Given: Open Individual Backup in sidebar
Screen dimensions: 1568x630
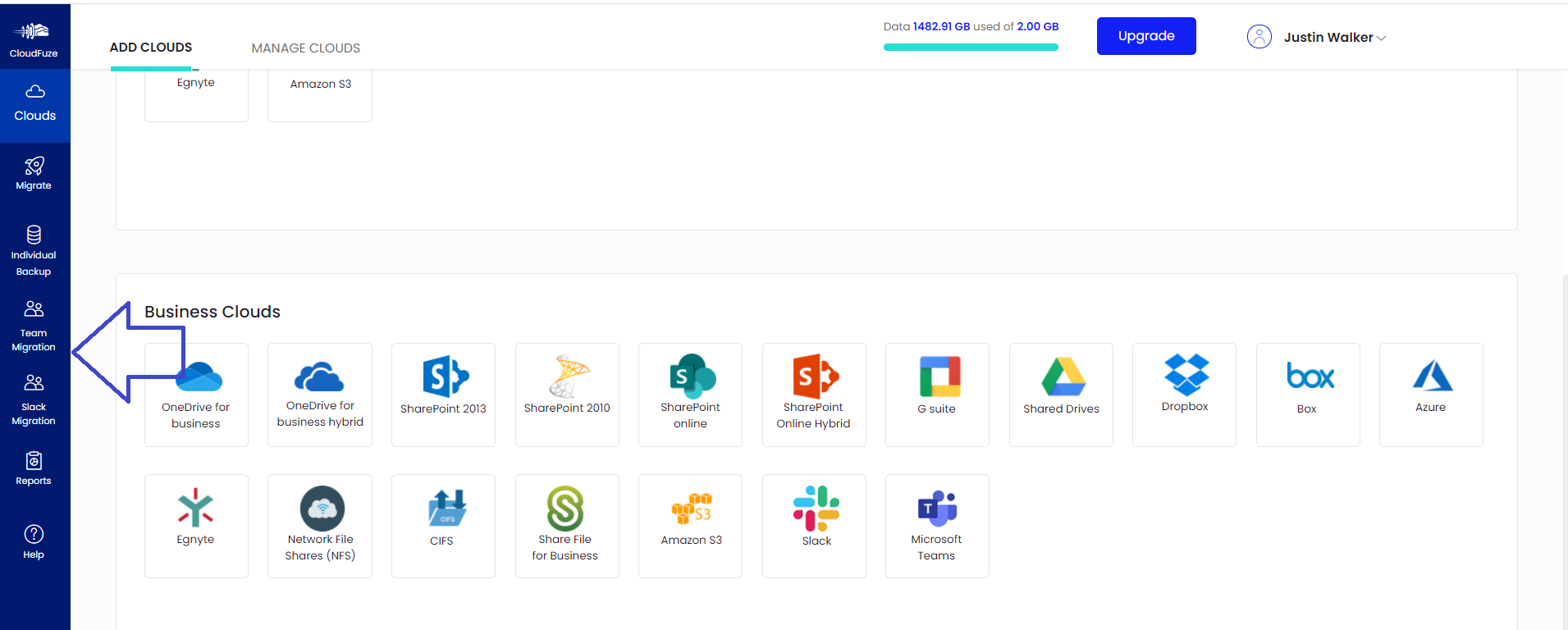Looking at the screenshot, I should (x=34, y=250).
